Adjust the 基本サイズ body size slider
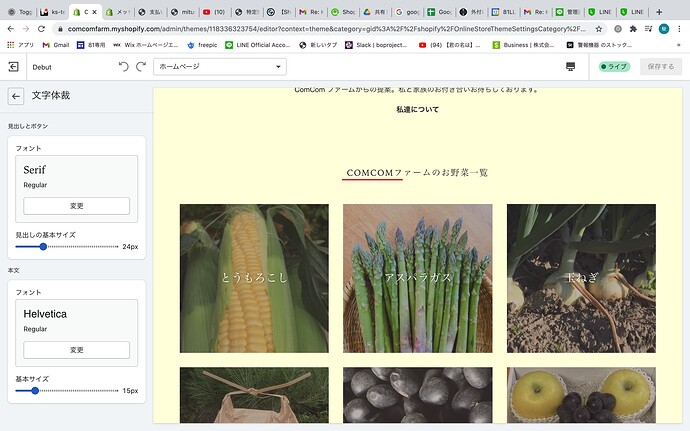690x431 pixels. tap(67, 390)
